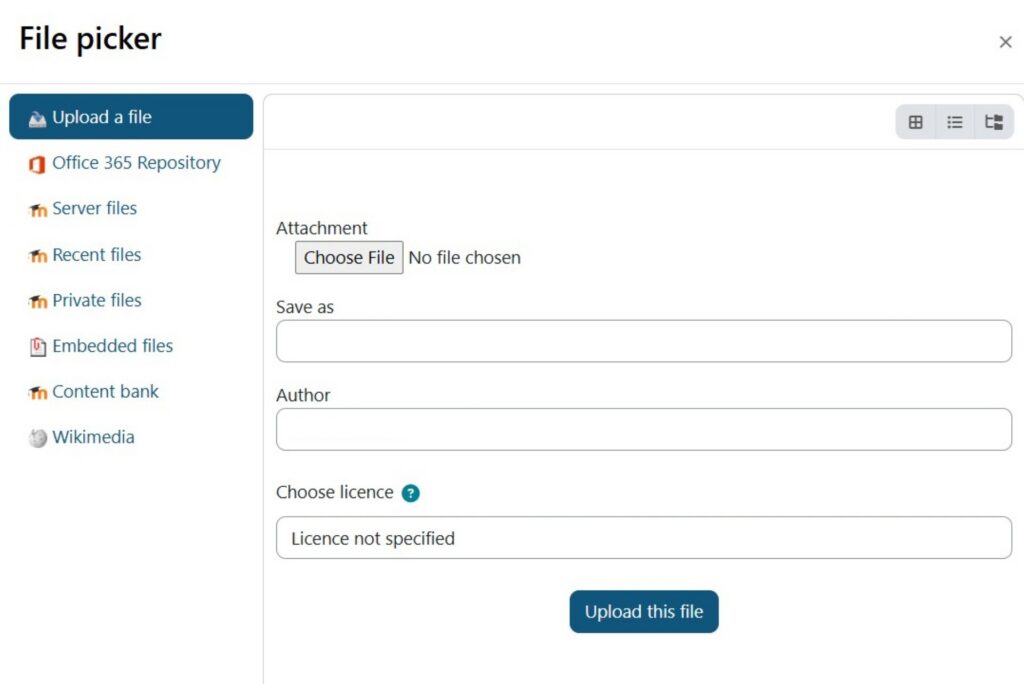Click the Server files Moodle icon
This screenshot has height=684, width=1024.
tap(38, 208)
